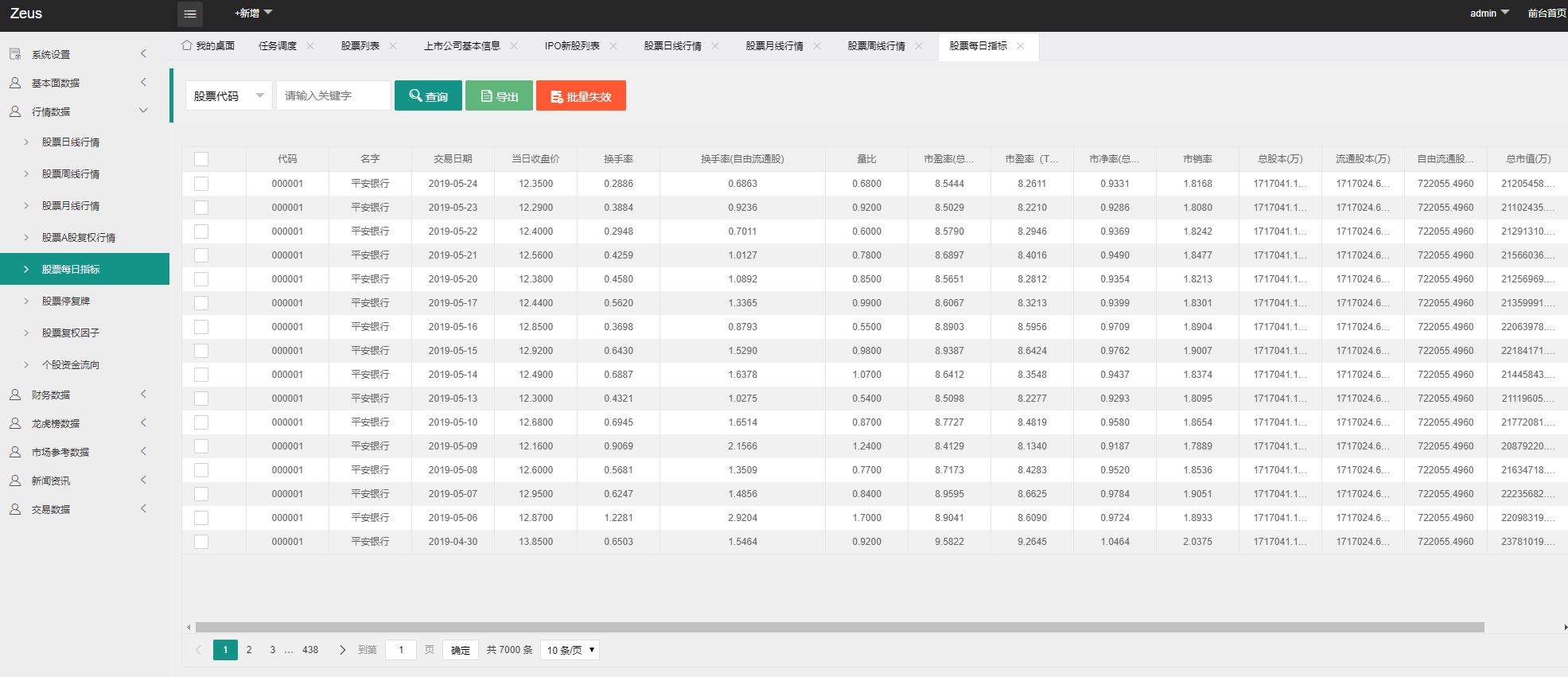The width and height of the screenshot is (1568, 677).
Task: Toggle the sidebar hamburger menu icon
Action: [189, 14]
